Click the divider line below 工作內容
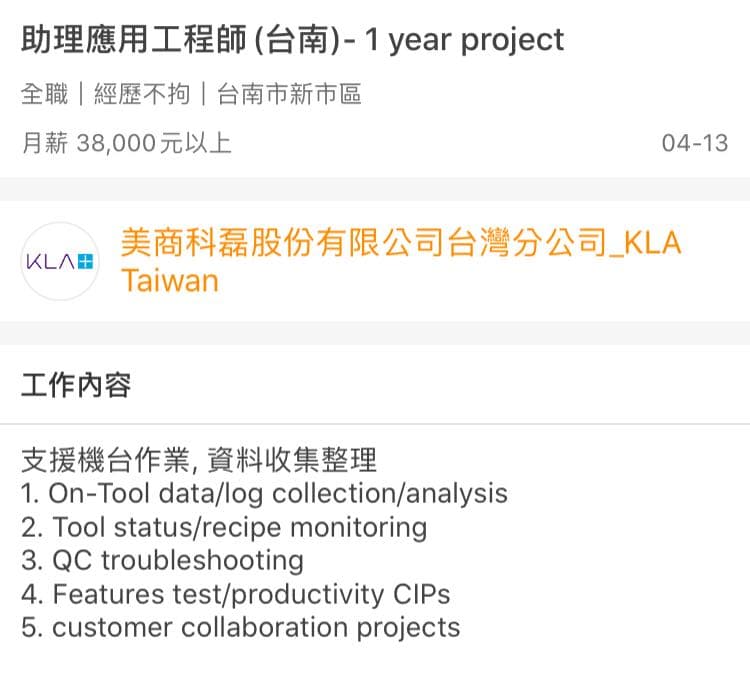This screenshot has height=678, width=750. click(x=375, y=424)
